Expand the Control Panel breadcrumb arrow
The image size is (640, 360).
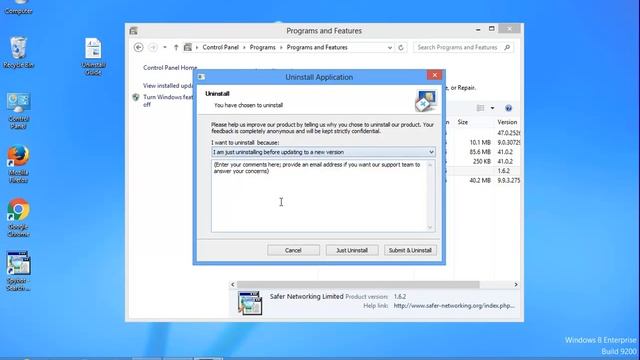coord(244,47)
